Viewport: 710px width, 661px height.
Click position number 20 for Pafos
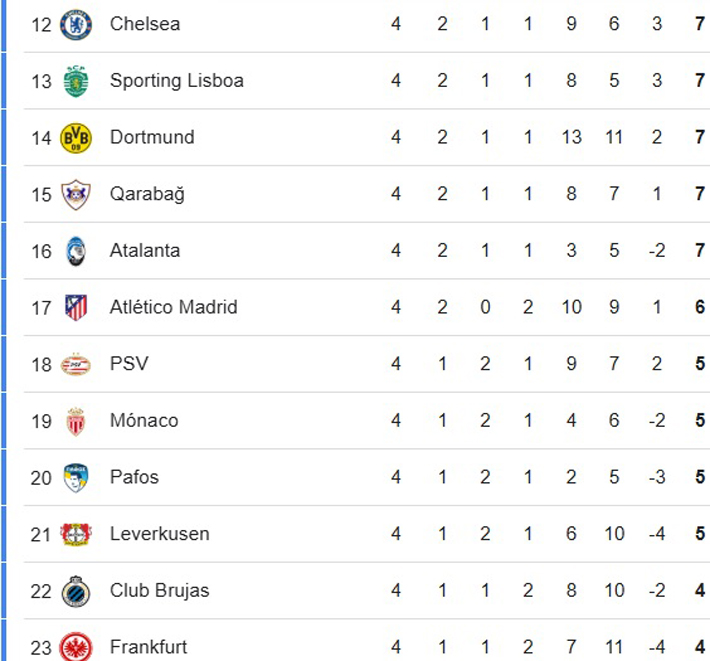[x=41, y=478]
